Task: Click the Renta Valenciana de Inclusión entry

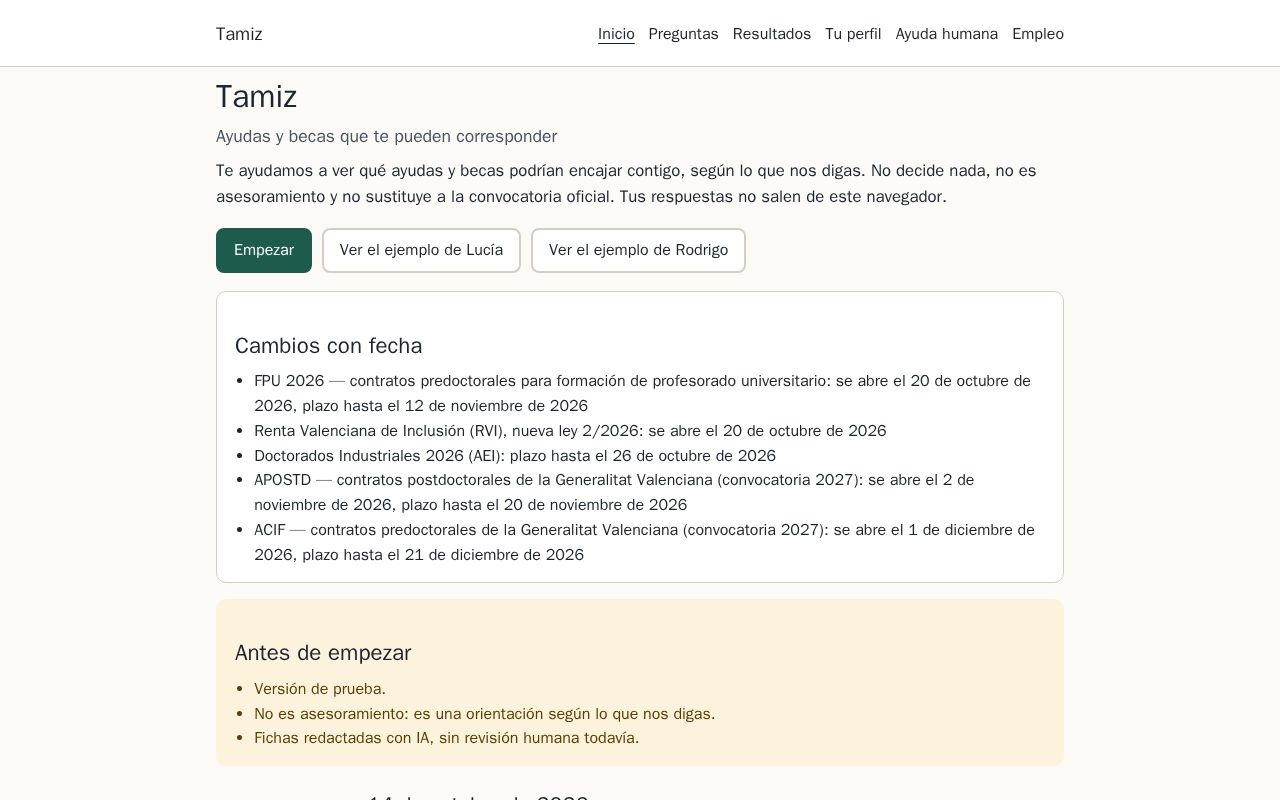Action: 570,431
